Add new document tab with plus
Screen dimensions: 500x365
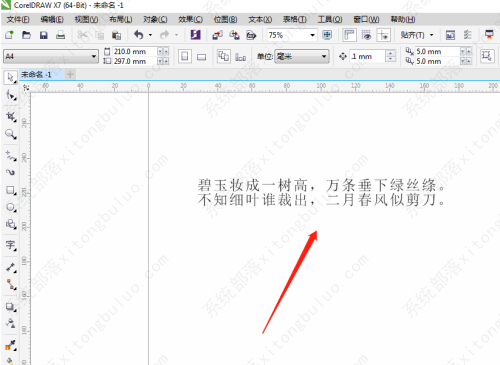click(x=70, y=74)
